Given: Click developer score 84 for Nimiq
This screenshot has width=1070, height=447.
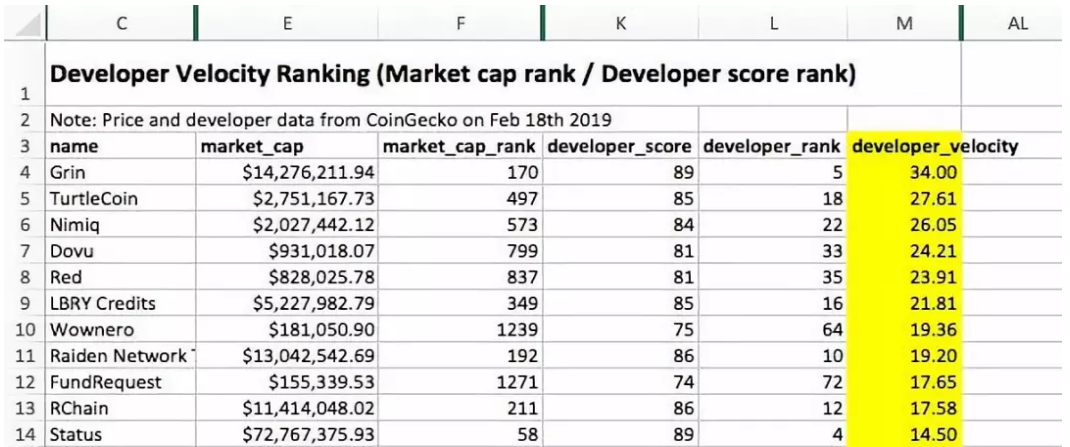Looking at the screenshot, I should tap(621, 225).
